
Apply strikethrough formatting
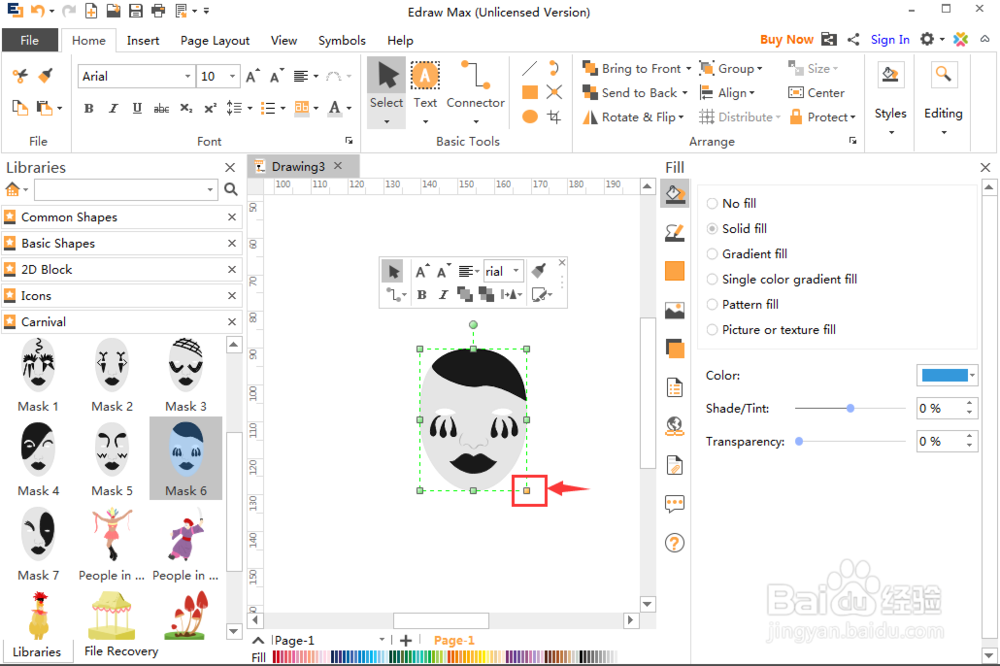(x=161, y=108)
